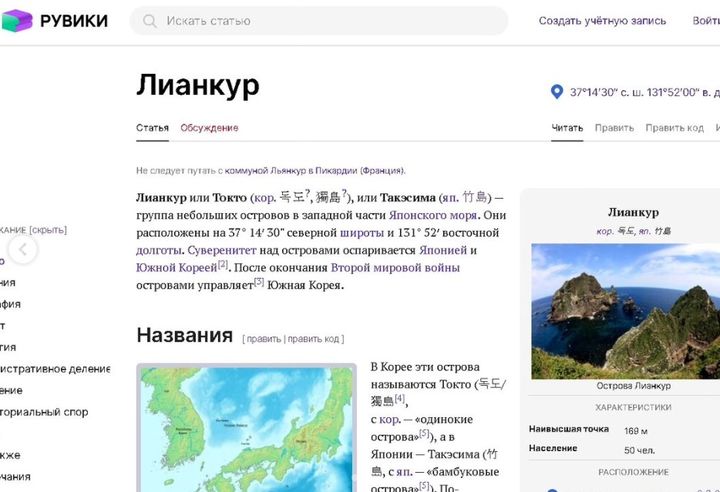Select the Статья tab
The height and width of the screenshot is (492, 720).
[152, 128]
